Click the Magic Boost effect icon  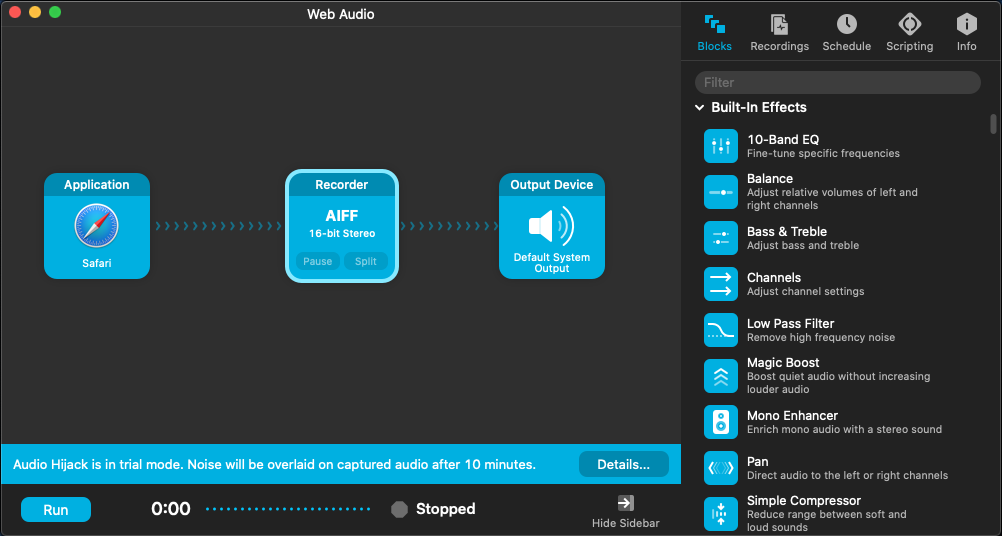[721, 376]
